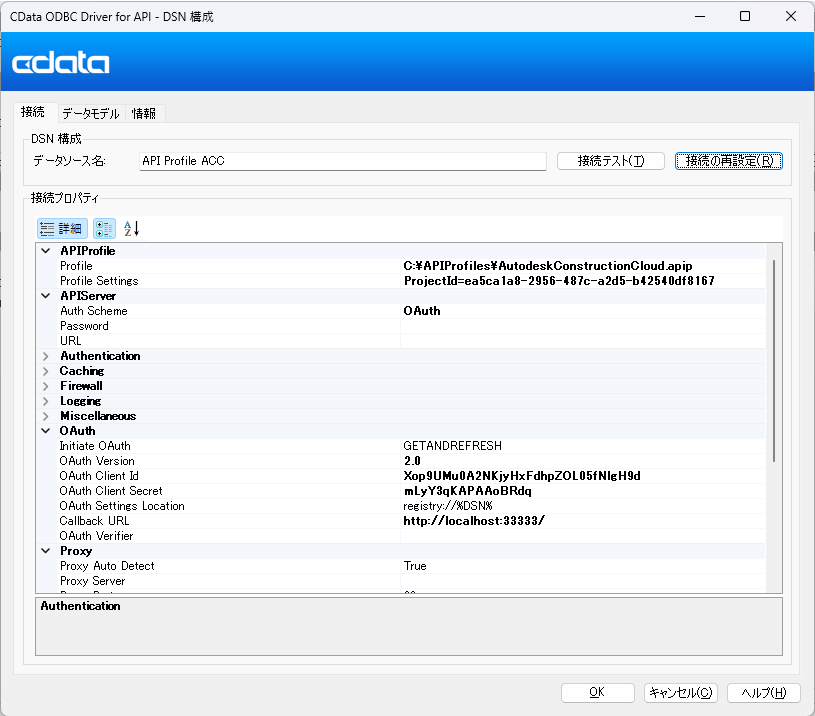Screen dimensions: 815x716
Task: Select the OAuth Client Secret value
Action: (x=467, y=492)
